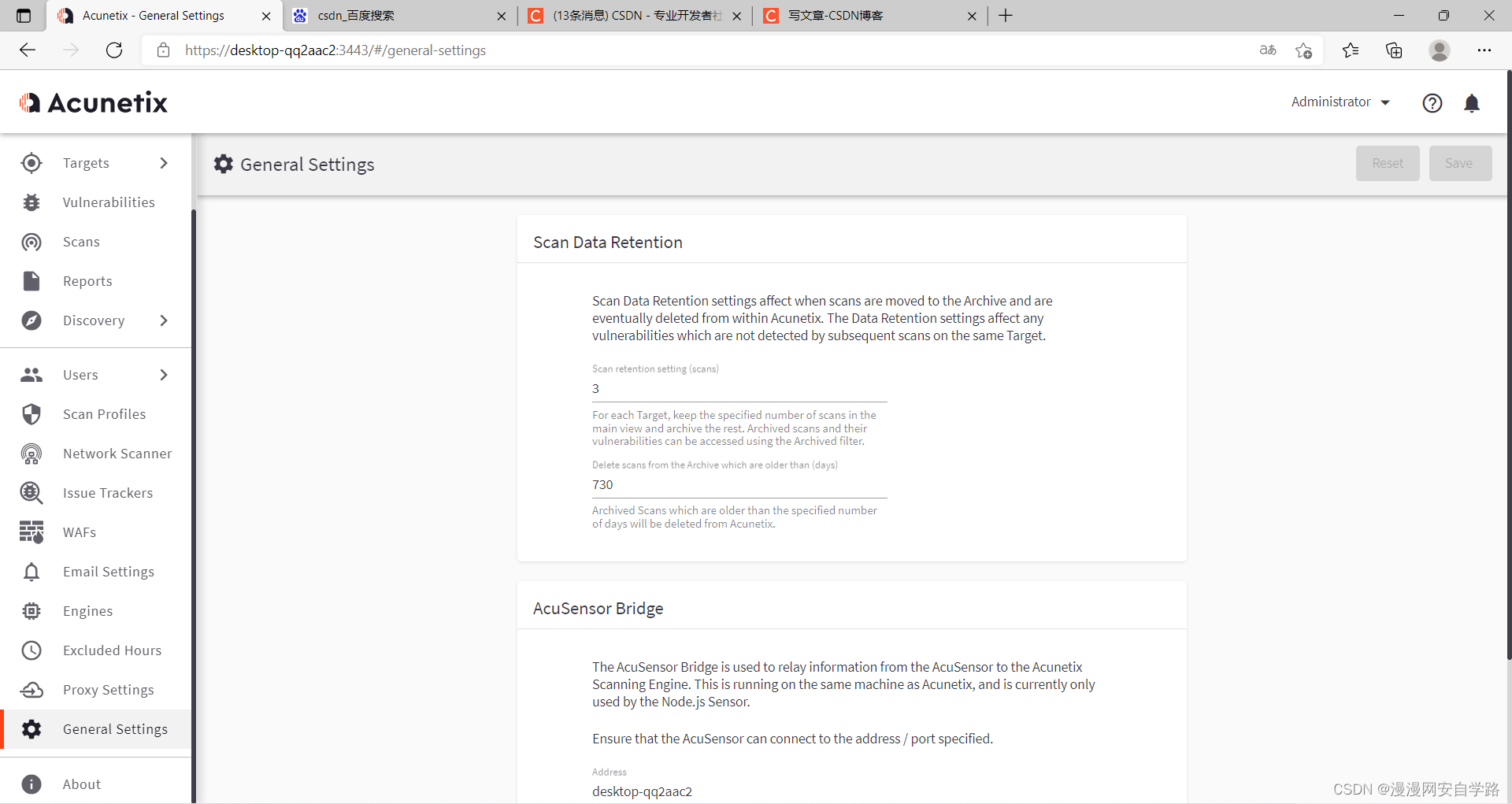1512x804 pixels.
Task: Open the Discovery compass icon
Action: pyautogui.click(x=31, y=320)
